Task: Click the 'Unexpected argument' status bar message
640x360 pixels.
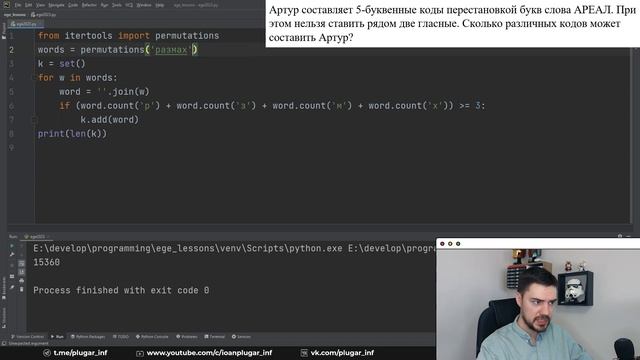Action: point(28,343)
